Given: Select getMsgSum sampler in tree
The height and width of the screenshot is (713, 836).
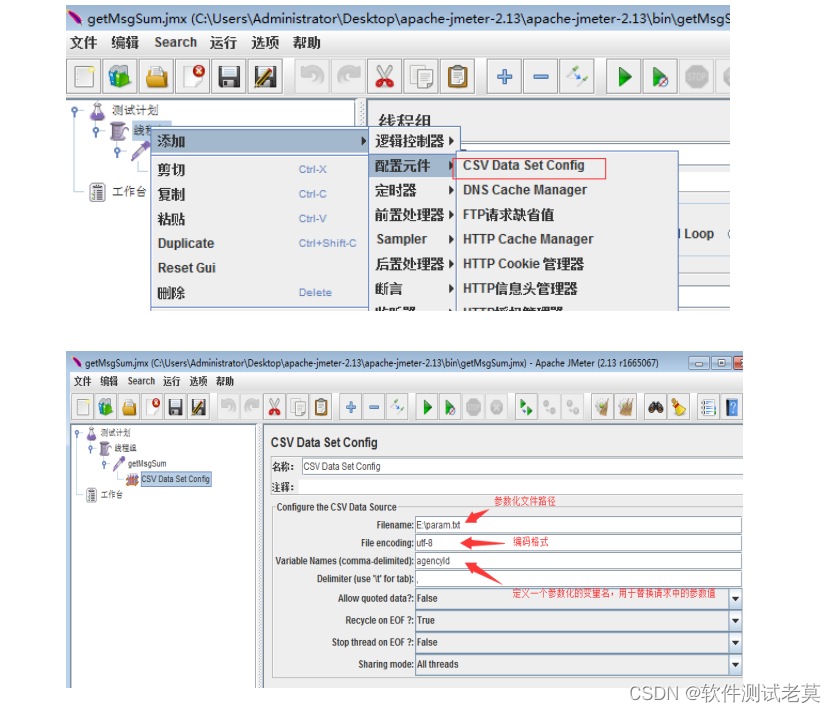Looking at the screenshot, I should (x=147, y=464).
